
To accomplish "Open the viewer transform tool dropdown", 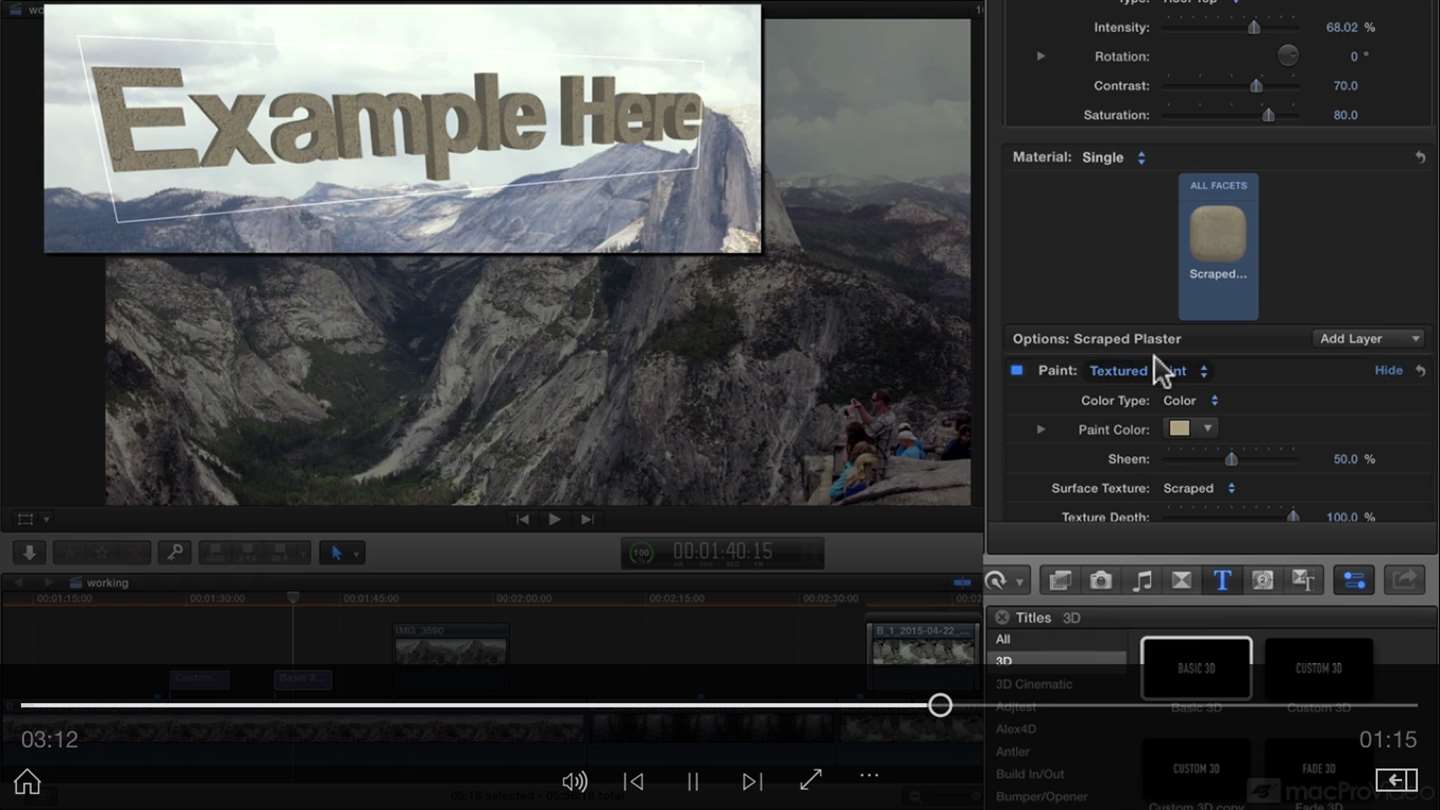I will click(x=33, y=519).
